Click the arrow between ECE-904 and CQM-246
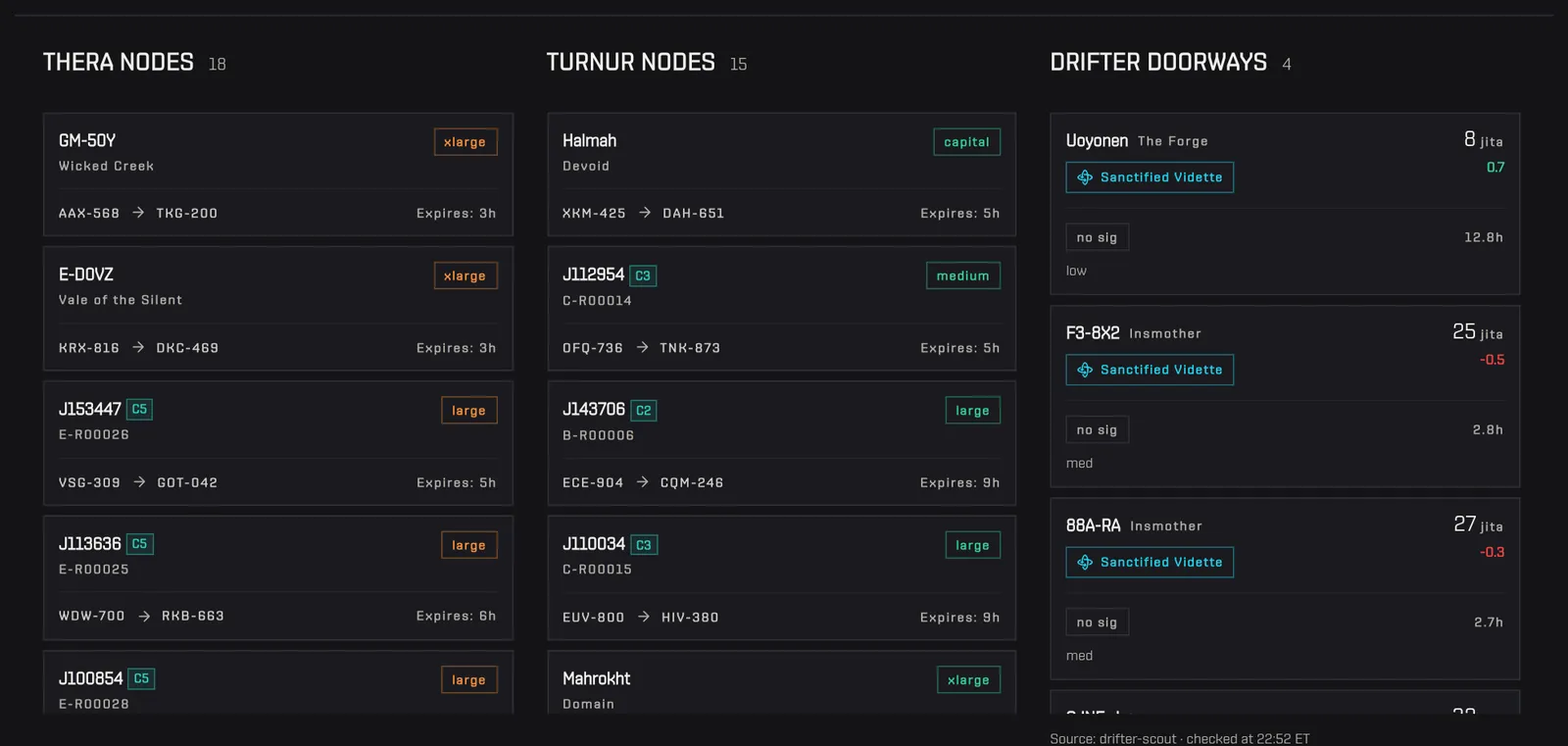1568x746 pixels. (x=642, y=482)
